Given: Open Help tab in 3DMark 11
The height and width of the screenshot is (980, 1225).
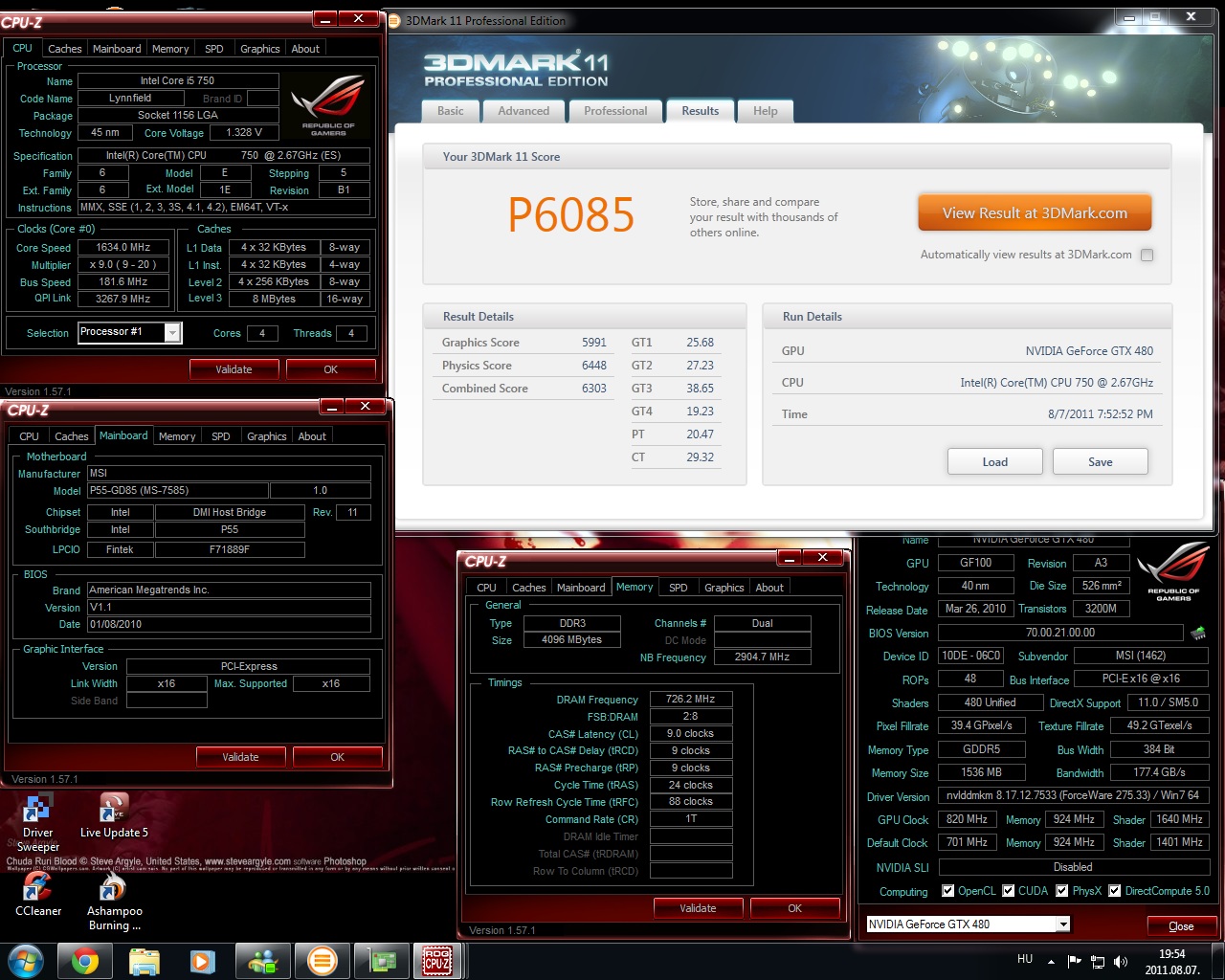Looking at the screenshot, I should click(766, 111).
